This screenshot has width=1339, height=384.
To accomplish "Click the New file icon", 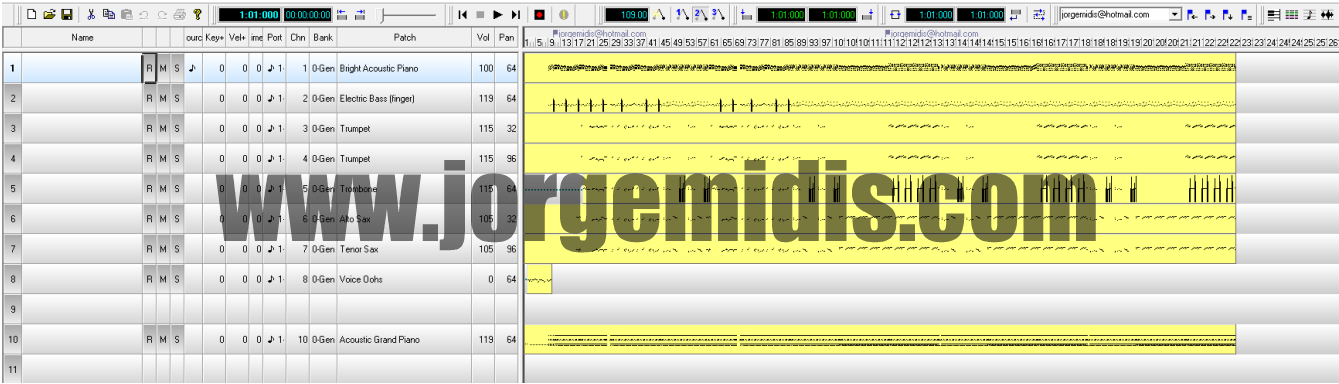I will click(x=33, y=15).
